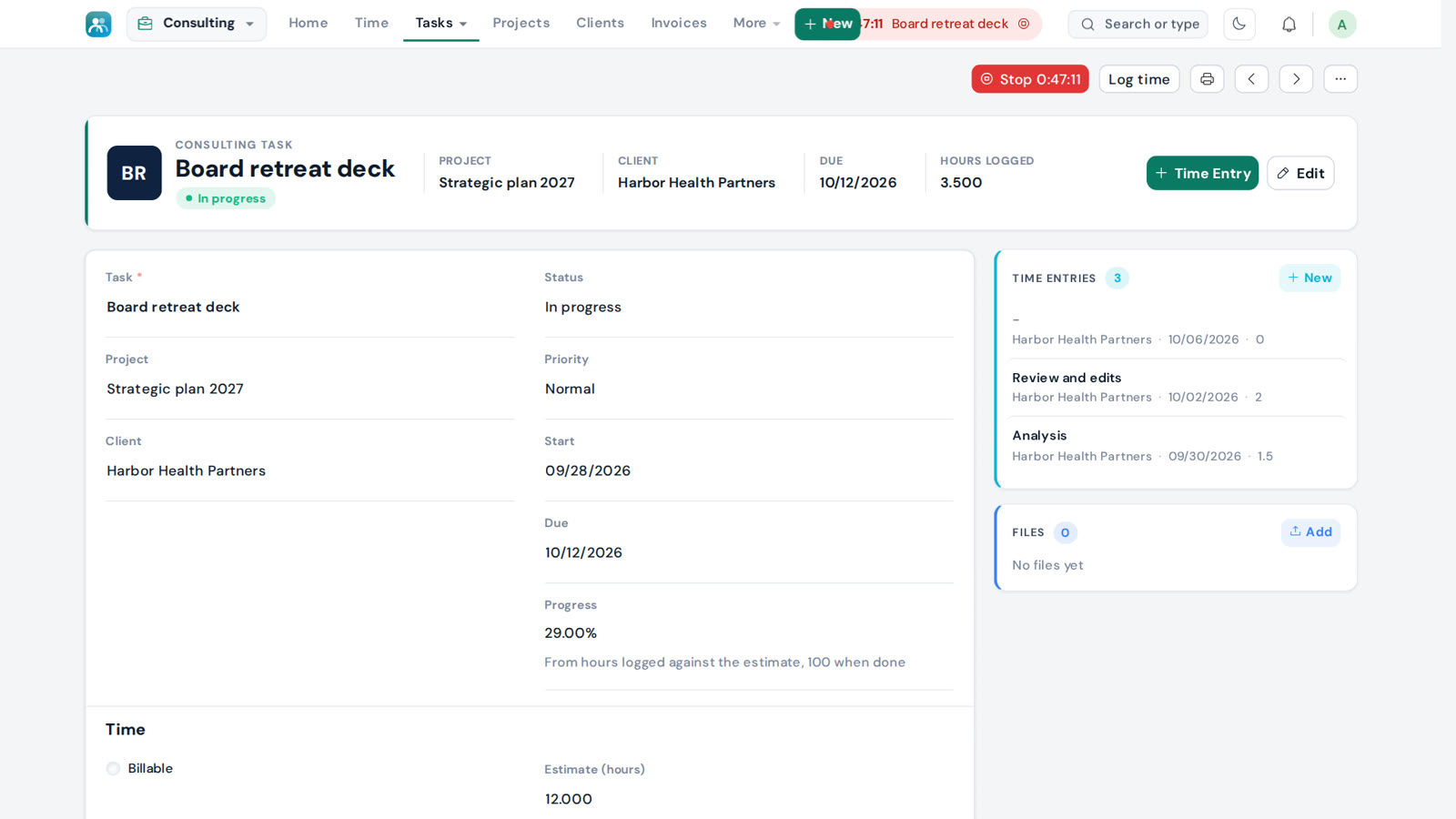Open notifications bell icon
The image size is (1456, 819).
pyautogui.click(x=1289, y=25)
